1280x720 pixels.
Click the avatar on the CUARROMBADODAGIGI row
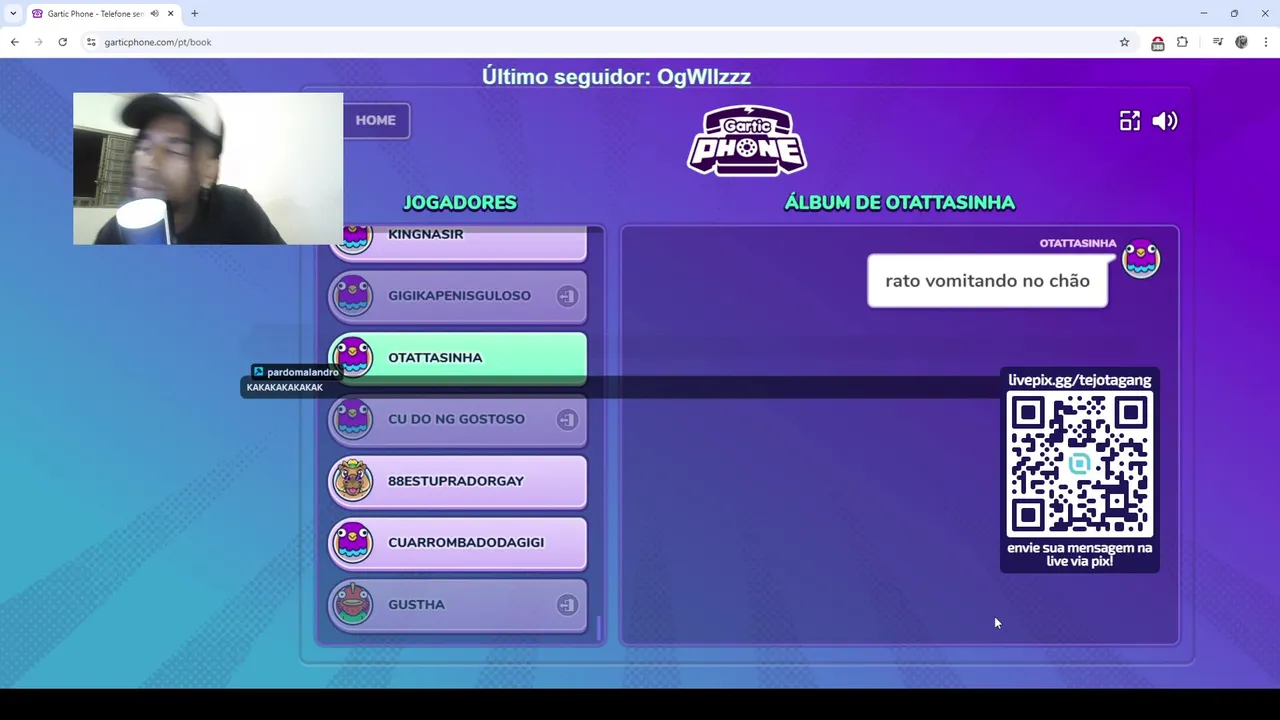coord(352,542)
